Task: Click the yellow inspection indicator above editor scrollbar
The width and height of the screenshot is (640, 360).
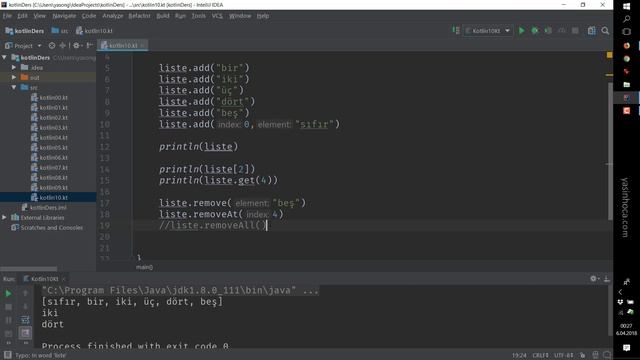Action: pos(609,55)
